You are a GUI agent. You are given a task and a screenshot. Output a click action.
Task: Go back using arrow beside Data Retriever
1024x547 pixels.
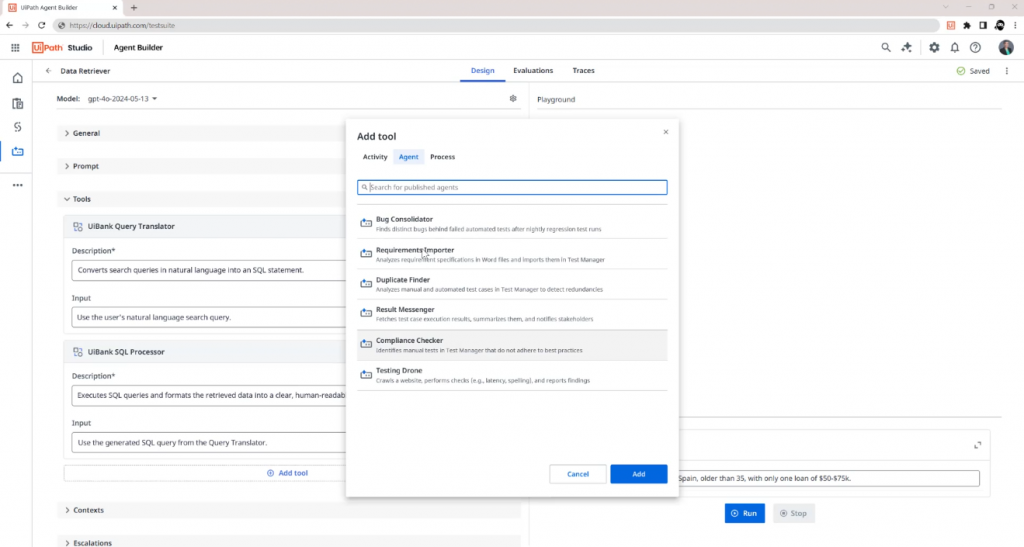click(48, 71)
